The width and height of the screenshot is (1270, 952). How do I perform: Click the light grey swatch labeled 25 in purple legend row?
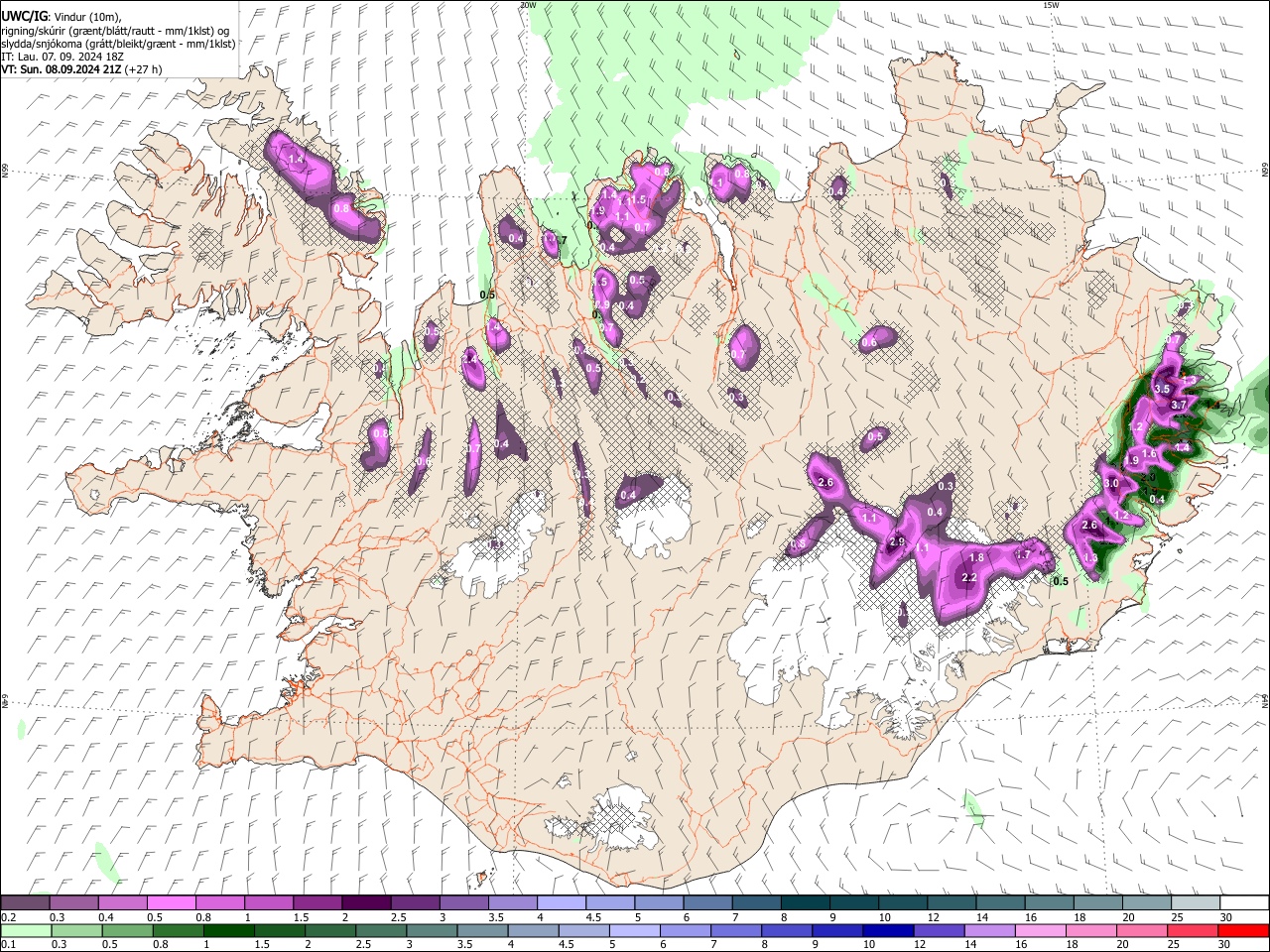(1196, 903)
